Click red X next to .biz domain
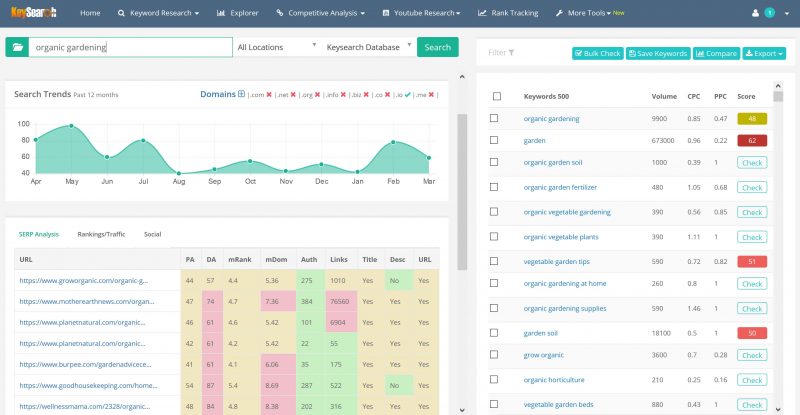This screenshot has height=415, width=800. [366, 94]
